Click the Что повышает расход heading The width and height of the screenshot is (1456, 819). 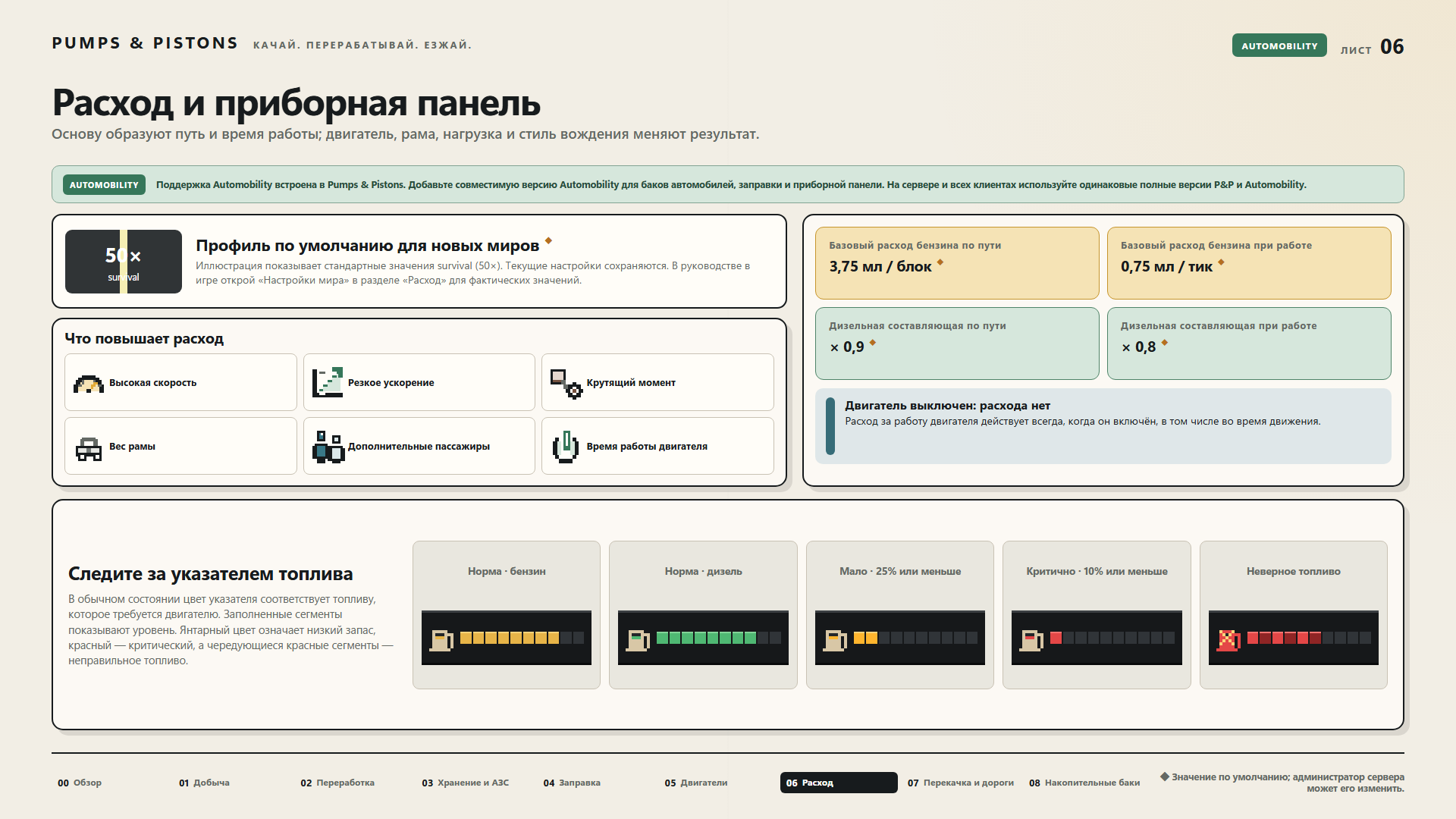coord(144,338)
